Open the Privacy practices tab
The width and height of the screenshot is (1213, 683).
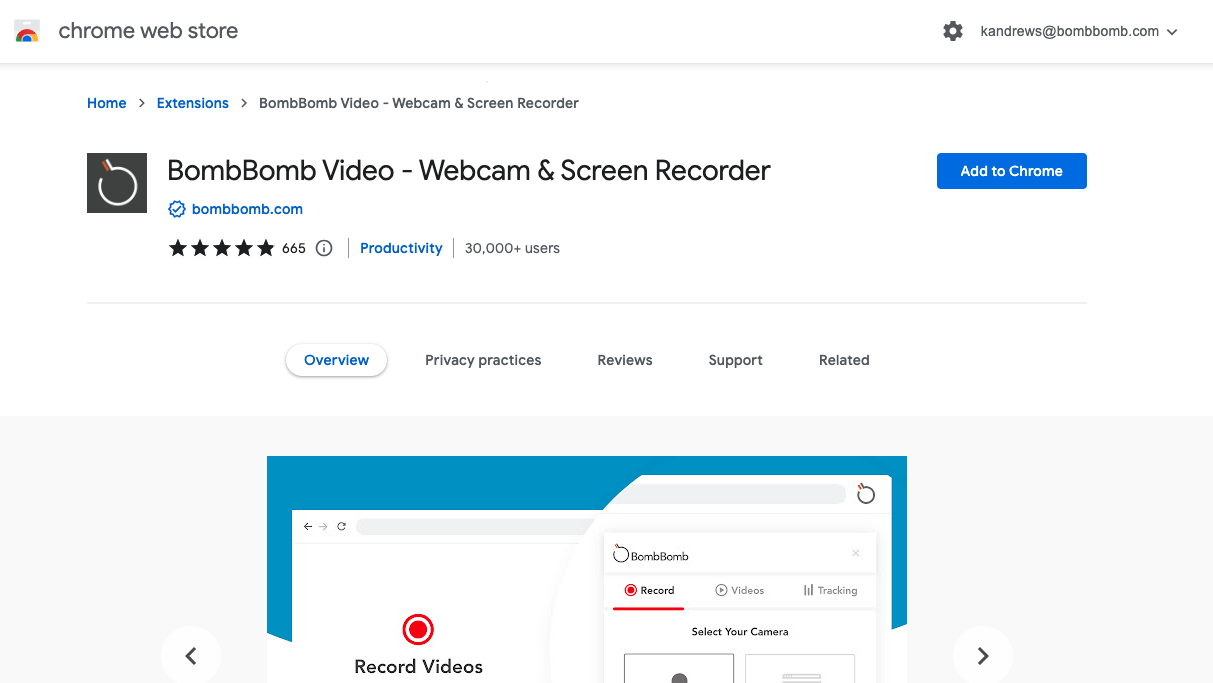[x=483, y=360]
